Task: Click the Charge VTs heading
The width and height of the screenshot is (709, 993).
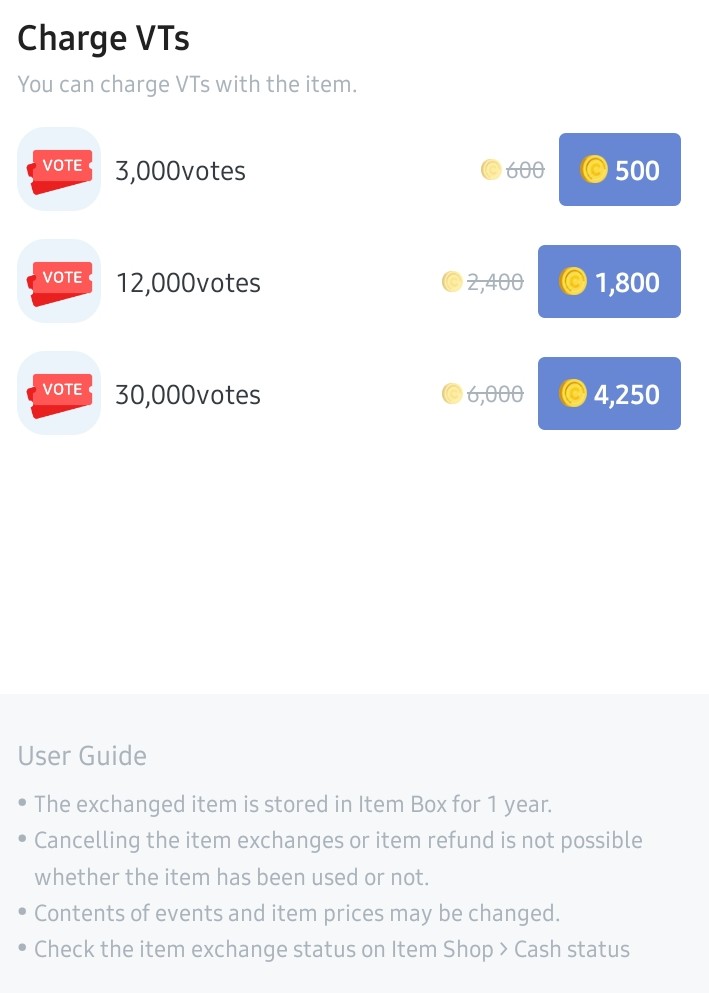Action: pyautogui.click(x=104, y=39)
